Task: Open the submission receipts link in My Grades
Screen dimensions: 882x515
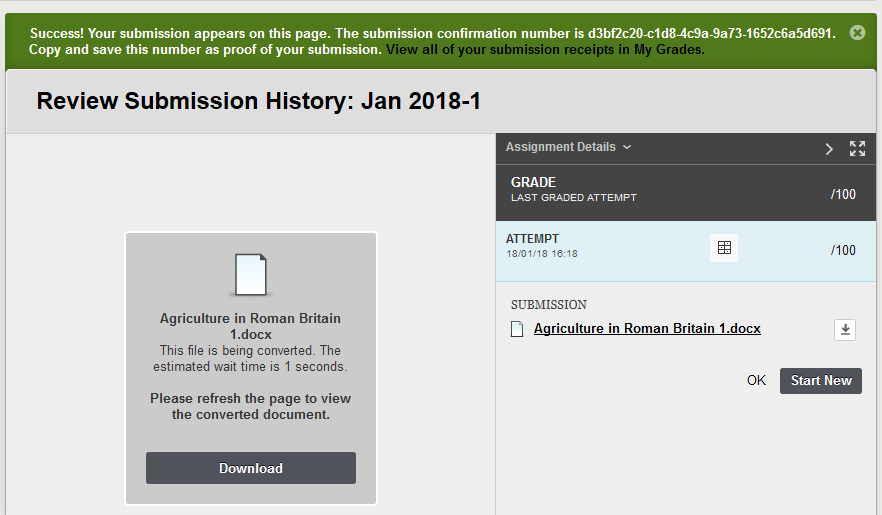Action: point(545,49)
